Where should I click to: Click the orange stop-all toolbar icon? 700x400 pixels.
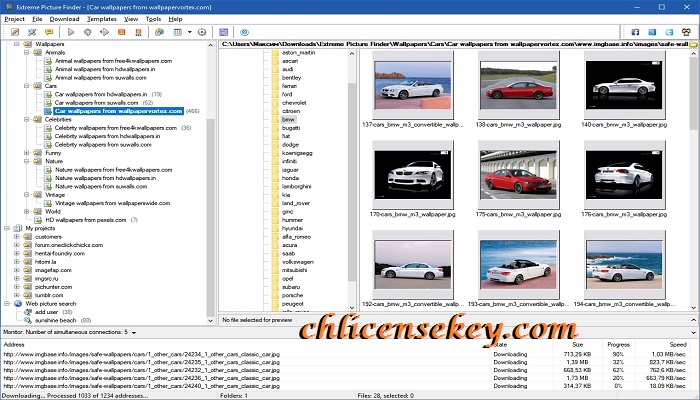[x=138, y=32]
